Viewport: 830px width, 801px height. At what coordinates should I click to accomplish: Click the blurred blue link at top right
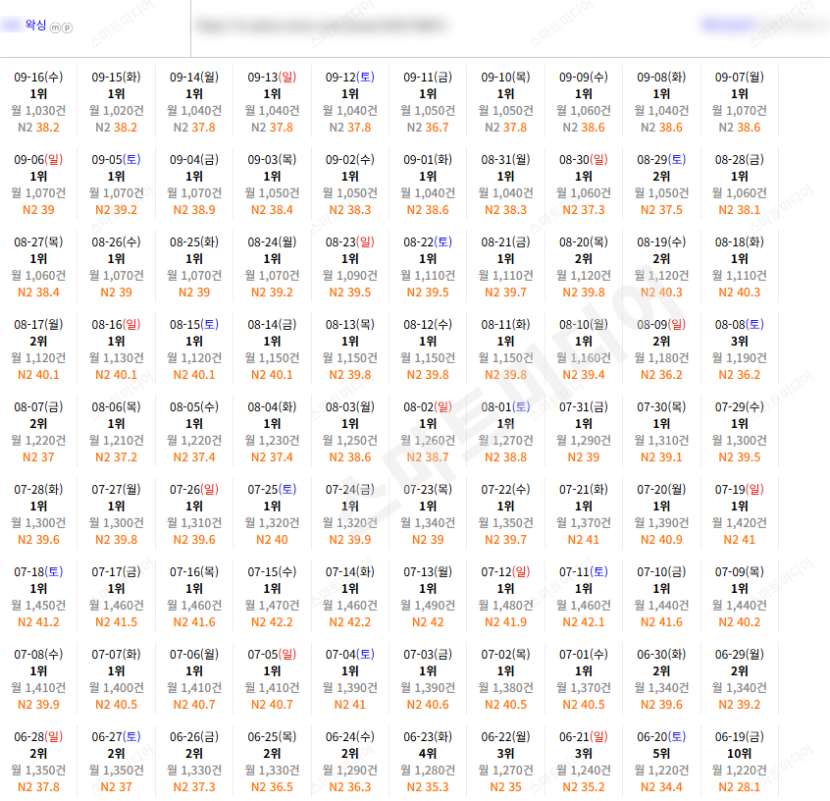point(729,24)
